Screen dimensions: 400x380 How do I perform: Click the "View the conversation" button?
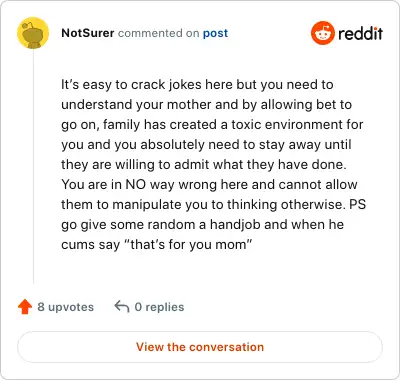pos(200,347)
